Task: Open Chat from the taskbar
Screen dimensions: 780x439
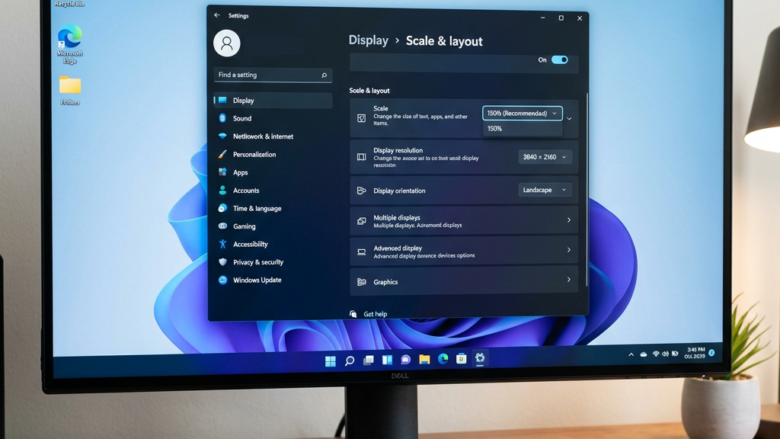Action: click(405, 359)
